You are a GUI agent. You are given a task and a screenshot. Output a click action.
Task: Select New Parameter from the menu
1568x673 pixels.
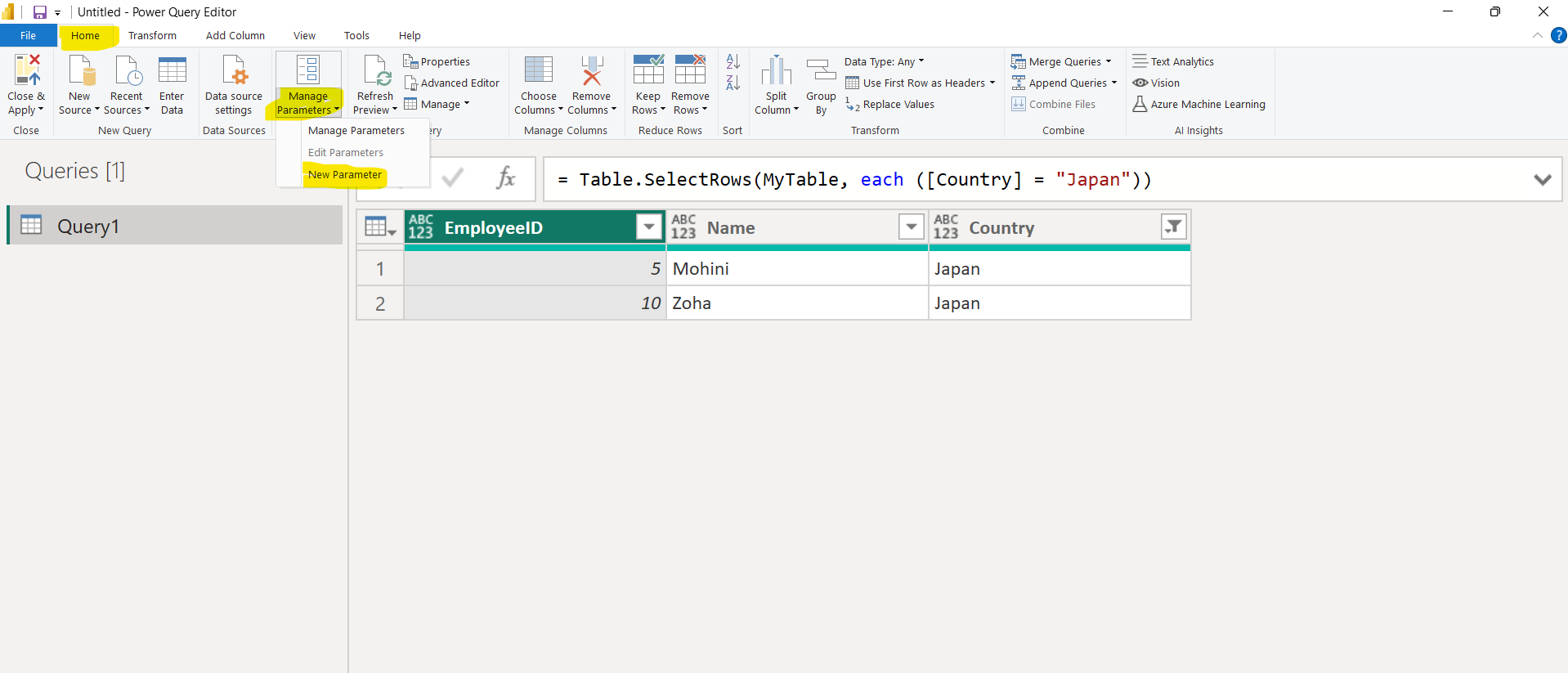point(345,175)
